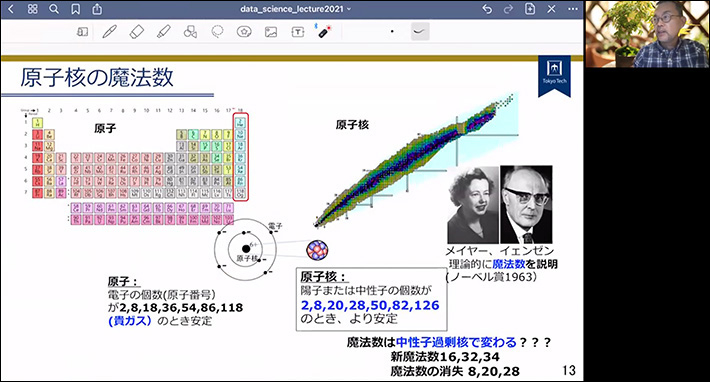Toggle the zoom window tool
This screenshot has width=710, height=382.
(82, 32)
